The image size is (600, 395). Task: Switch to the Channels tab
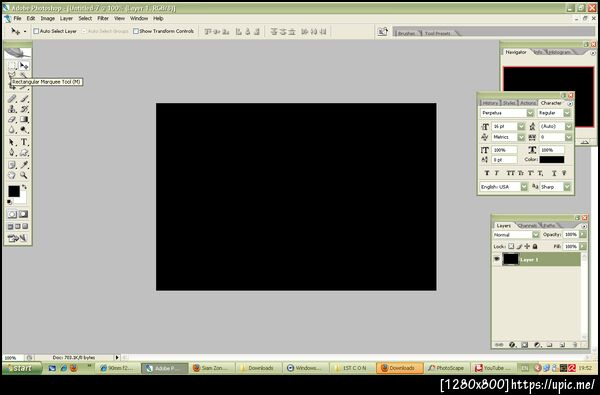527,226
